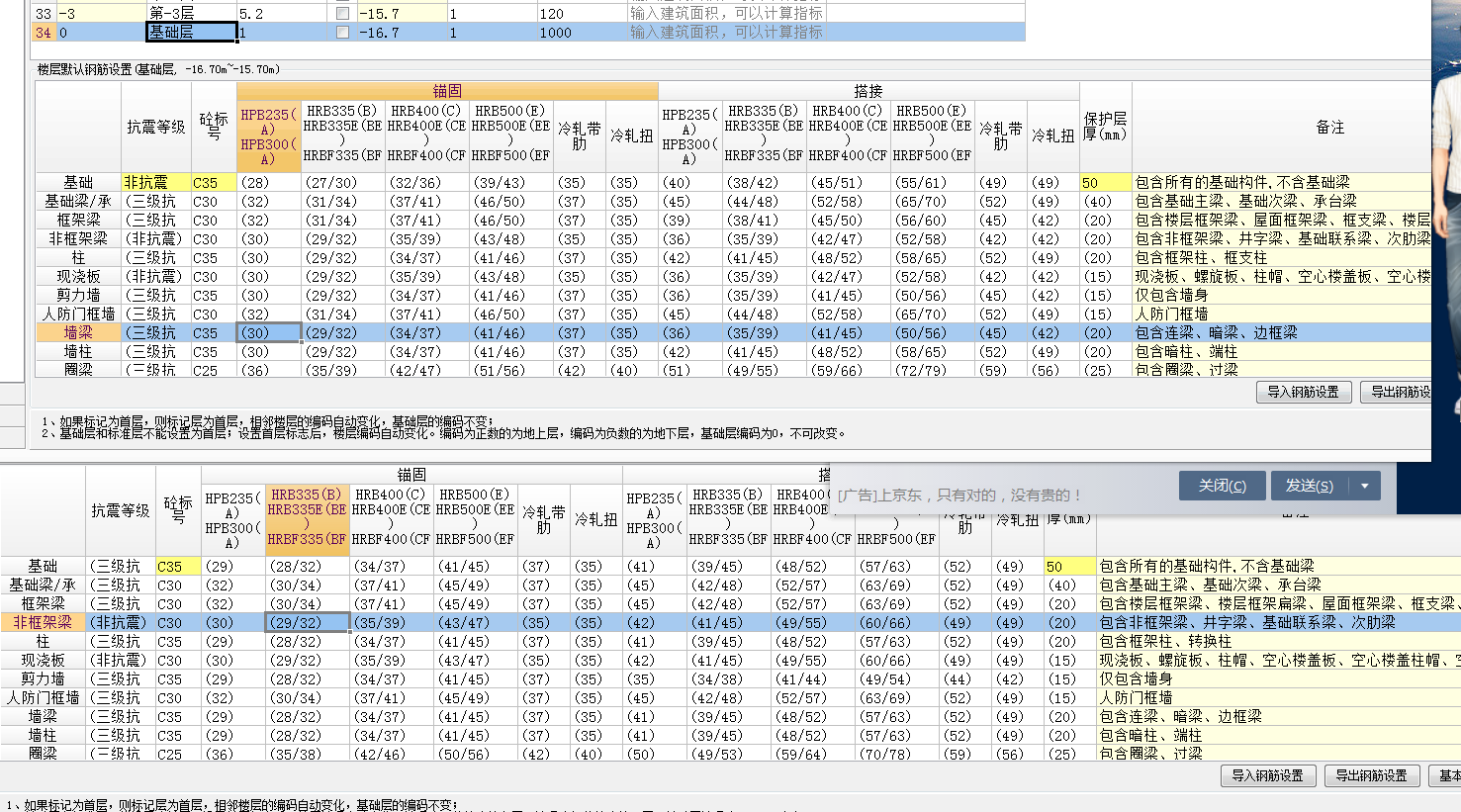Select the -16.7 bottom elevation cell

[401, 33]
